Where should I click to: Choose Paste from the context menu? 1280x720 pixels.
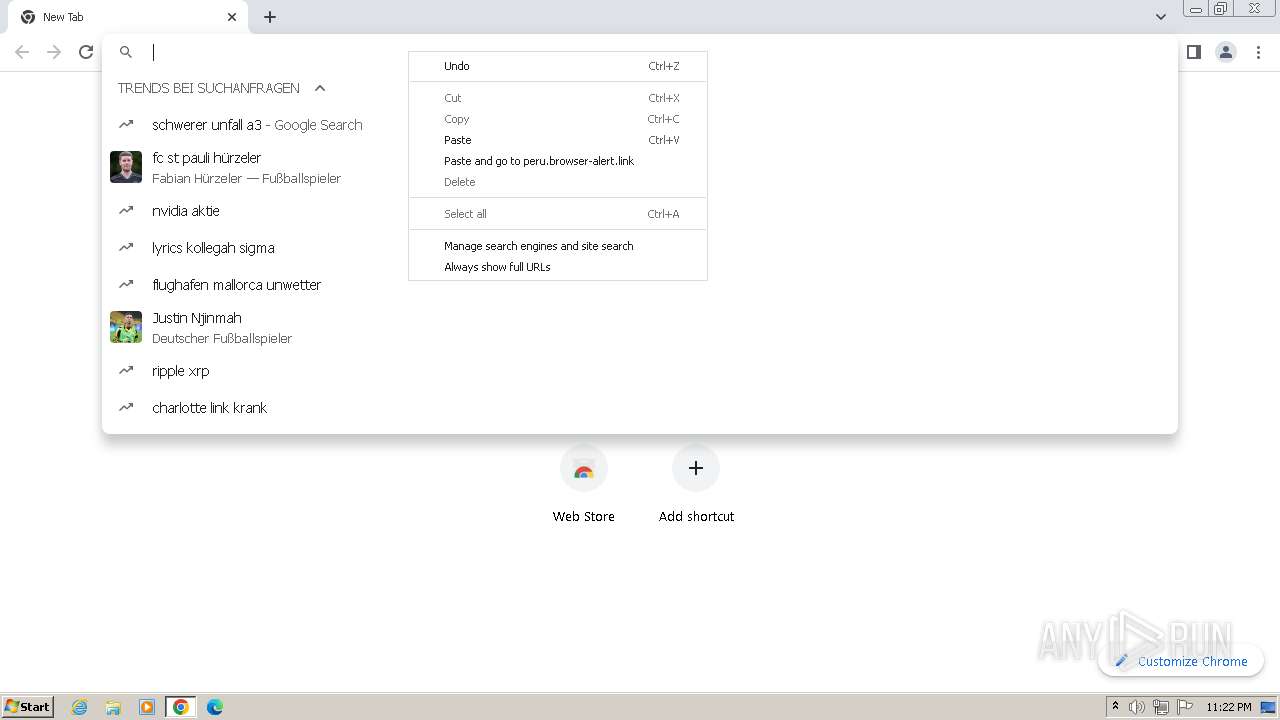(558, 140)
